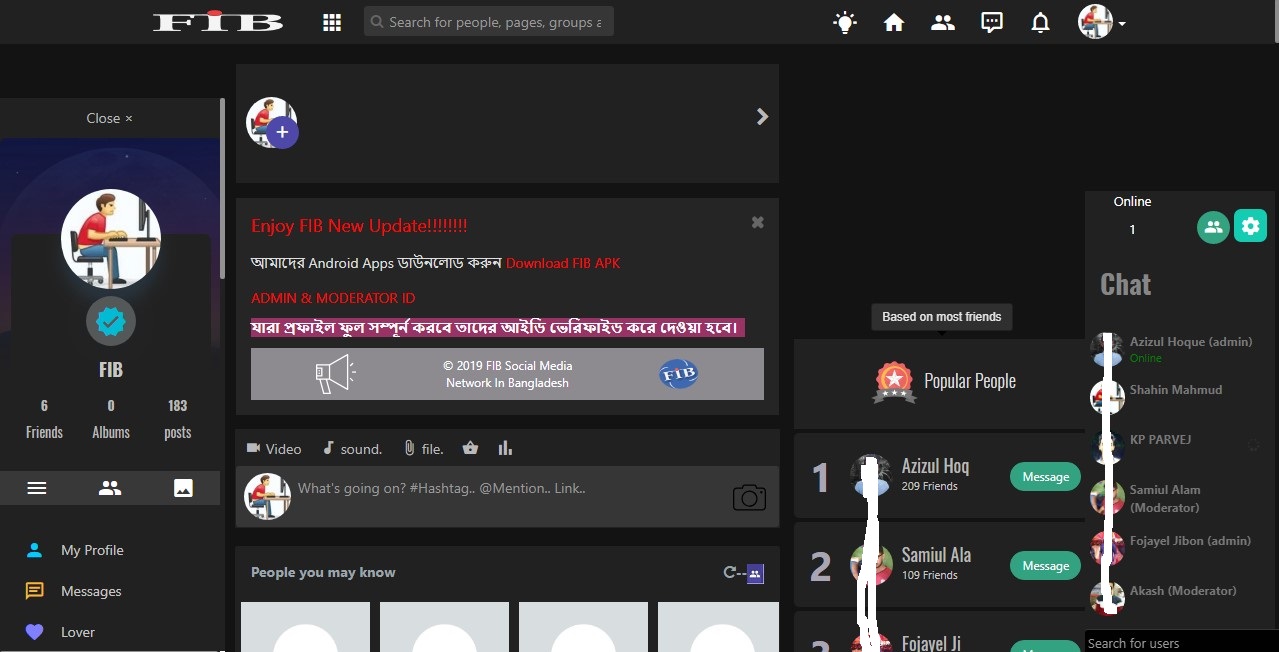The height and width of the screenshot is (652, 1279).
Task: Dismiss the FIB New Update announcement
Action: [758, 222]
